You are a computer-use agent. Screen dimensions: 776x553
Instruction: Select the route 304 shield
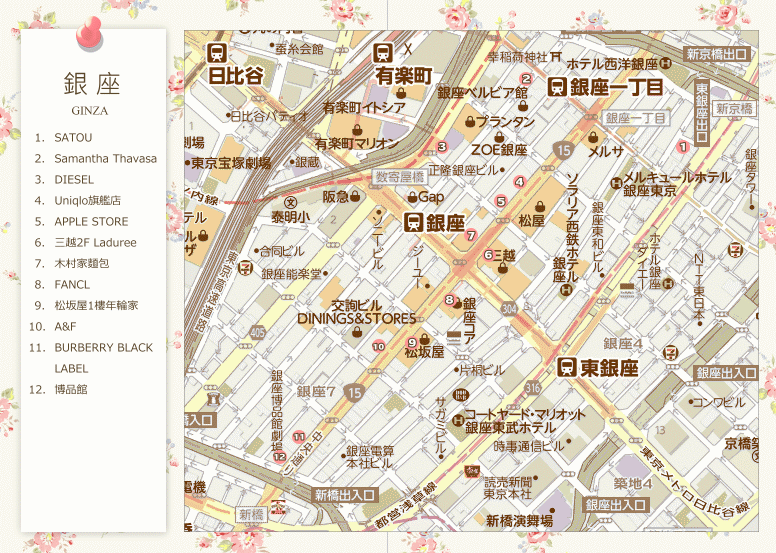(x=509, y=308)
